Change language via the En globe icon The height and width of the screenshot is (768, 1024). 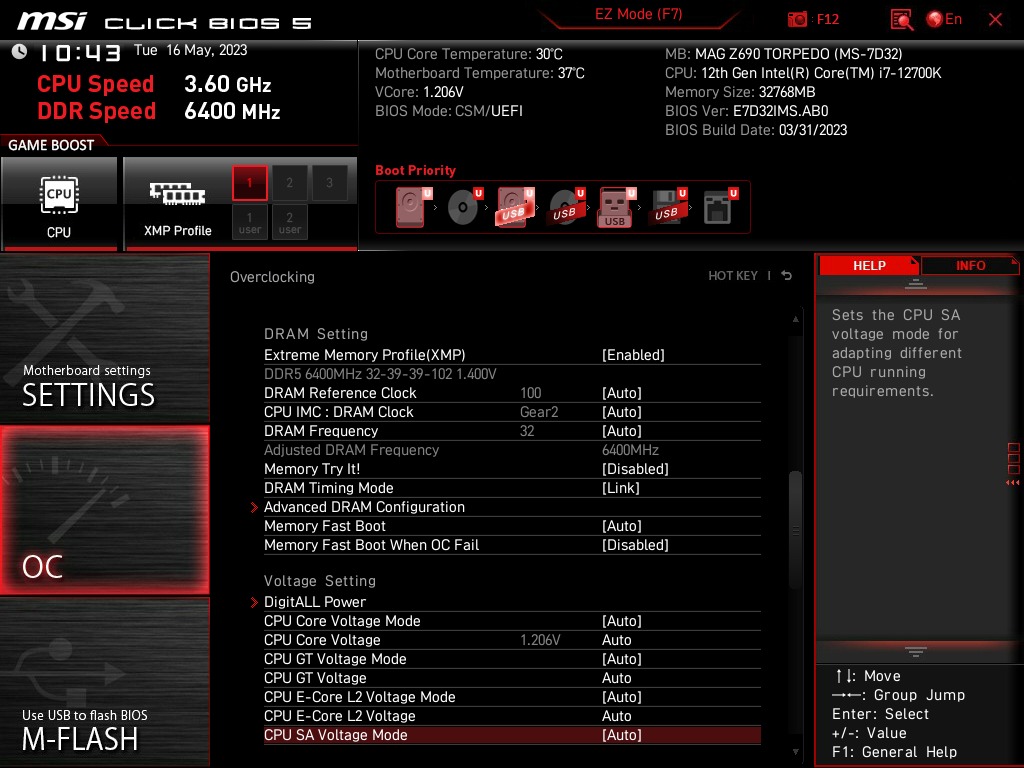coord(944,20)
